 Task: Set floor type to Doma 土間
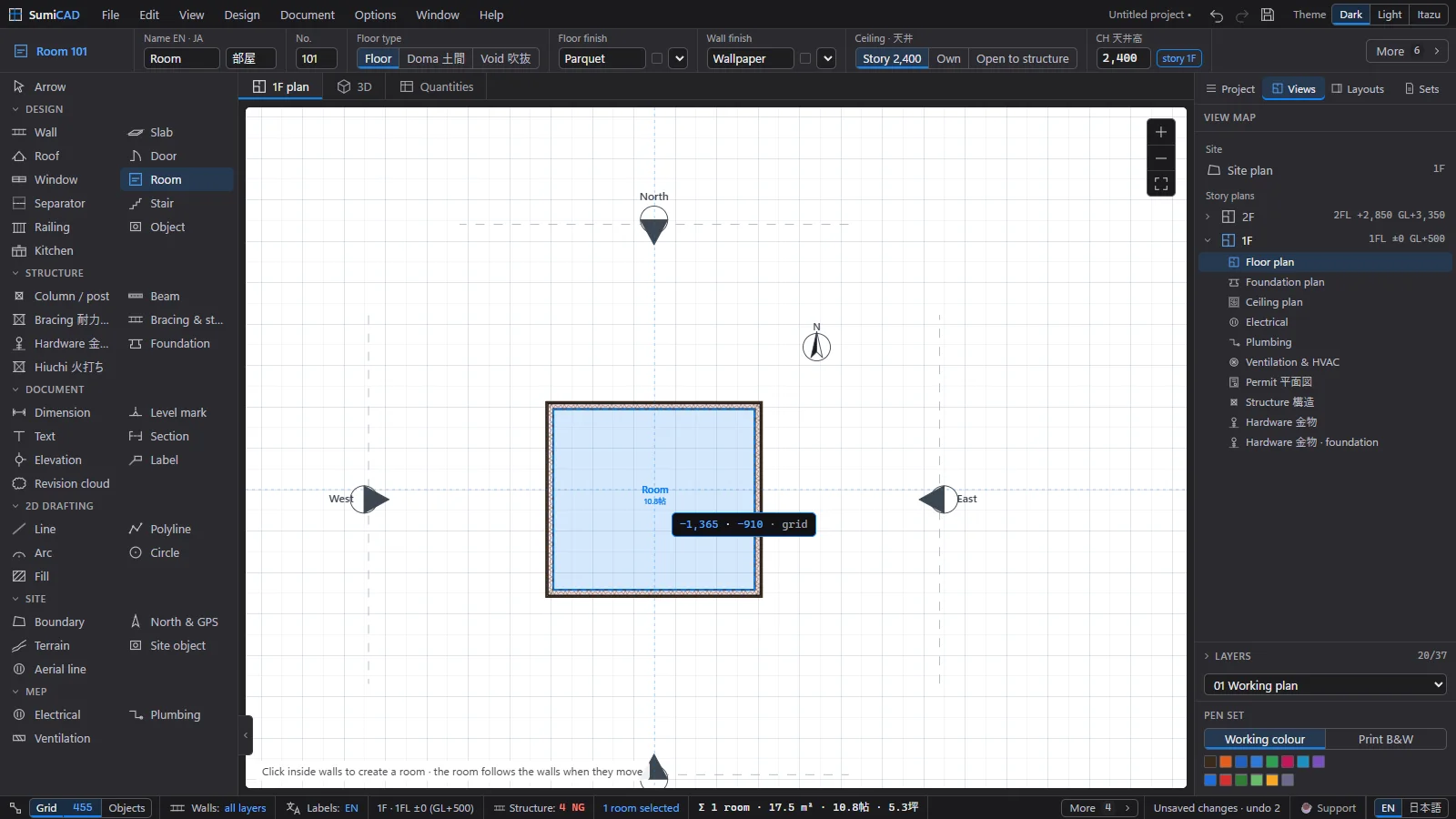pyautogui.click(x=436, y=59)
